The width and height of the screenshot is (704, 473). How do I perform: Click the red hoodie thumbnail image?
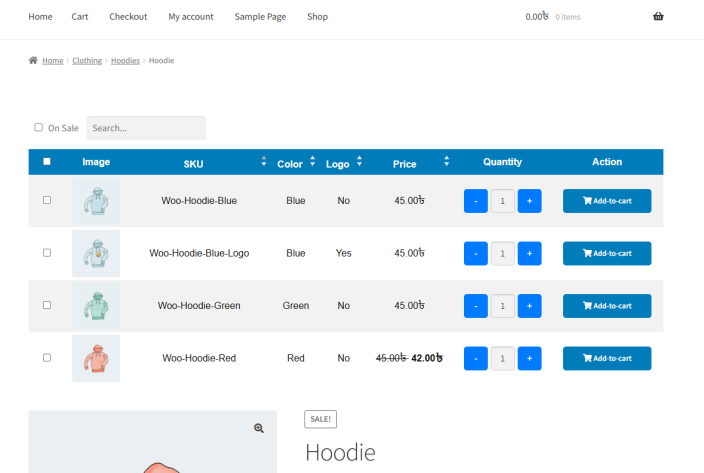click(96, 358)
